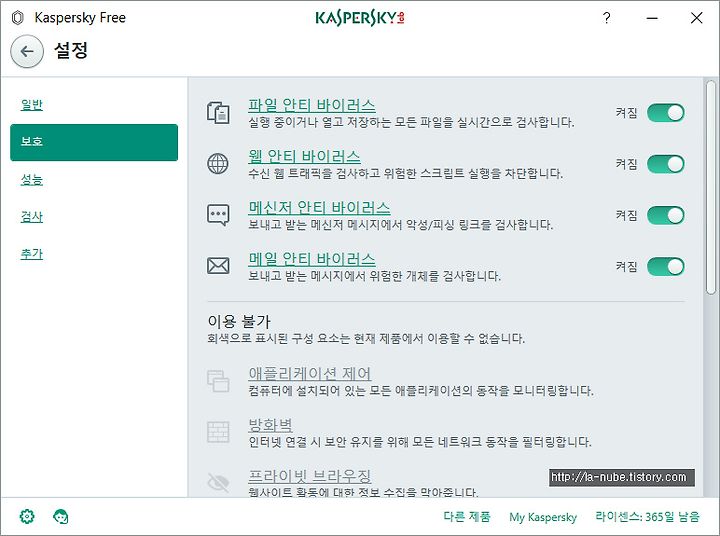Click the 이용 불가 section heading
The width and height of the screenshot is (720, 536).
tap(239, 321)
